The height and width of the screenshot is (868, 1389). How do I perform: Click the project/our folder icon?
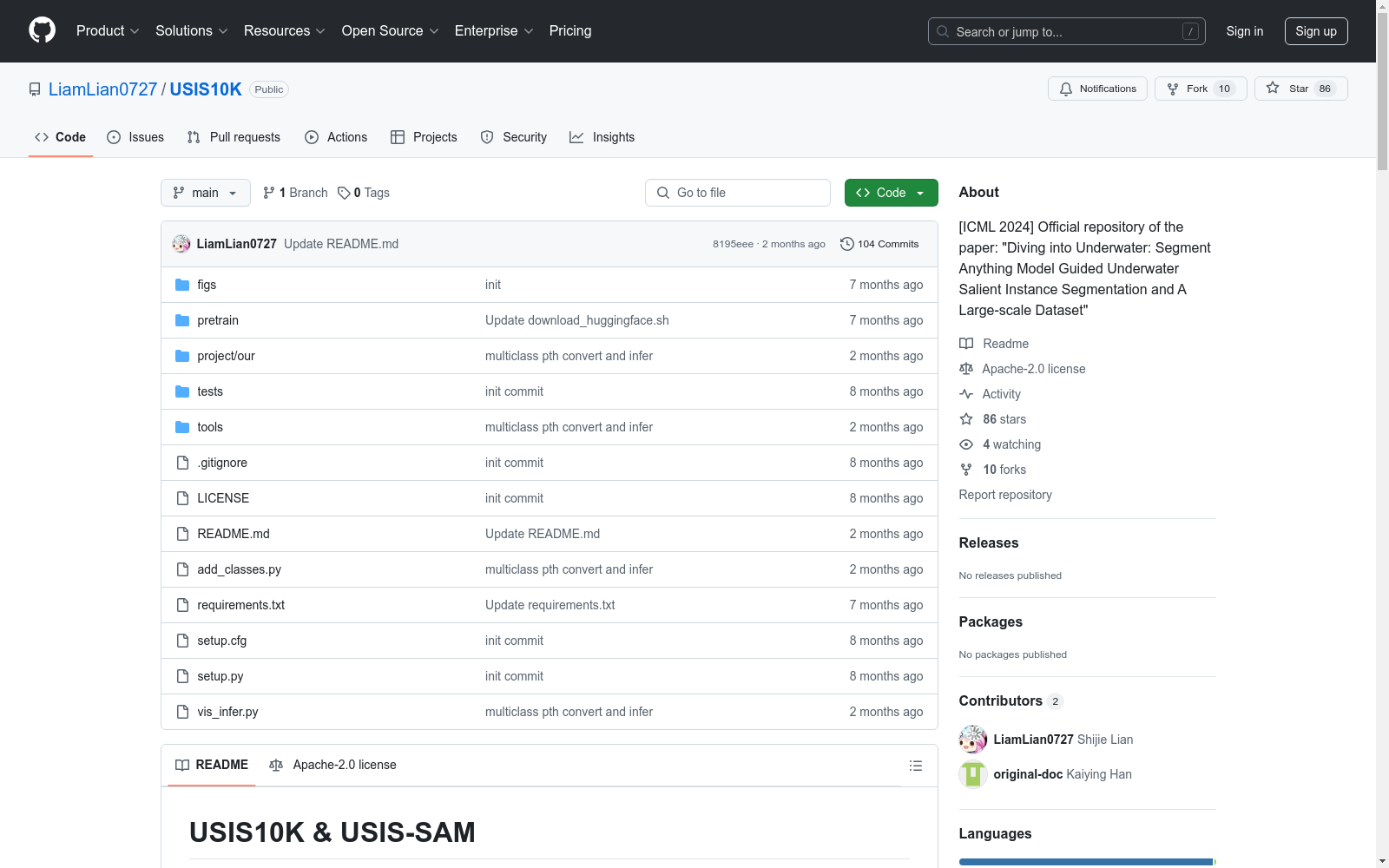[x=182, y=356]
